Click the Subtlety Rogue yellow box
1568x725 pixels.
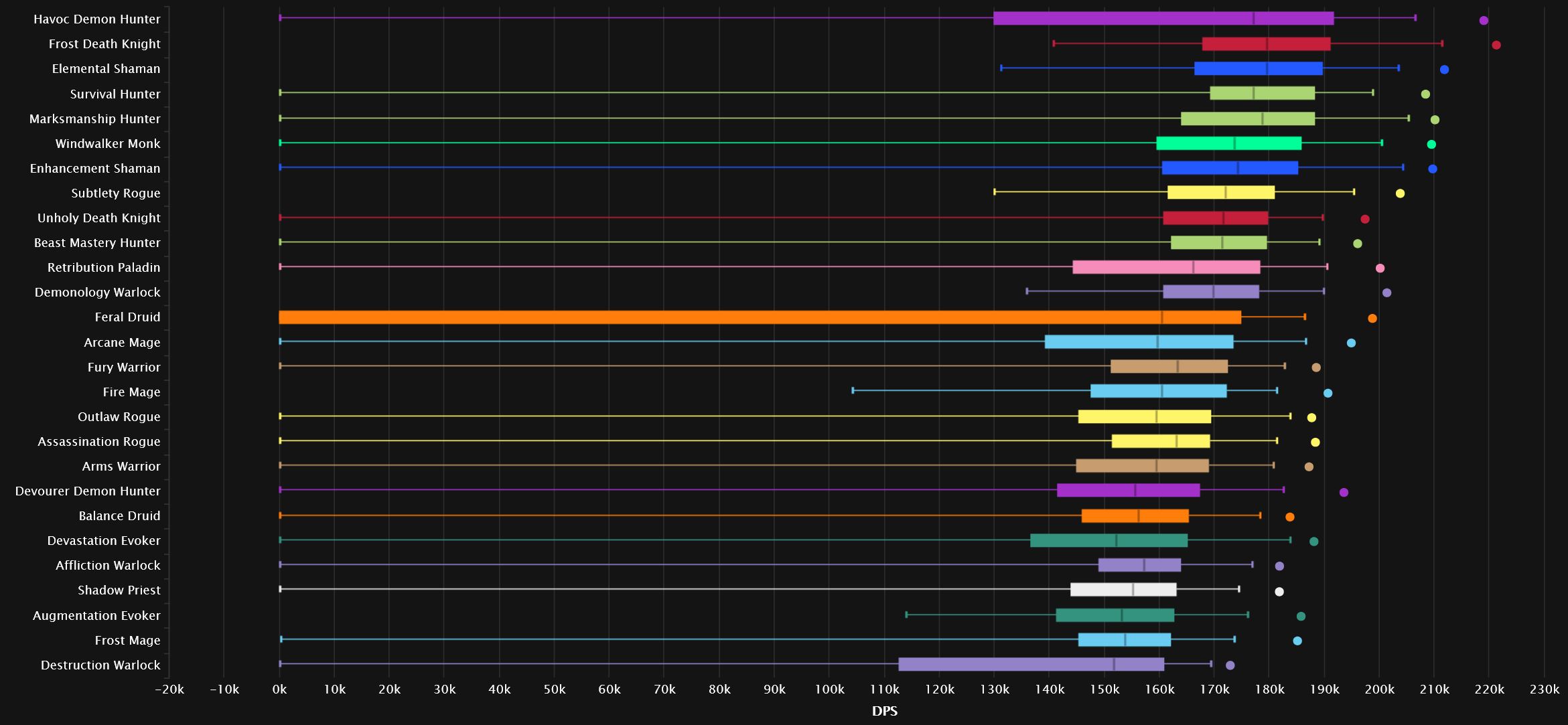pyautogui.click(x=1221, y=193)
